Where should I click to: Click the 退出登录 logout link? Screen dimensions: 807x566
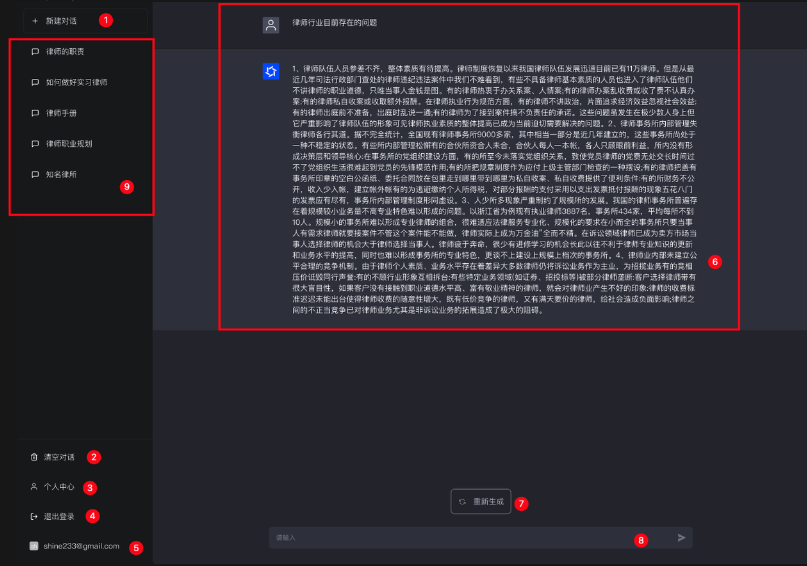click(x=60, y=517)
